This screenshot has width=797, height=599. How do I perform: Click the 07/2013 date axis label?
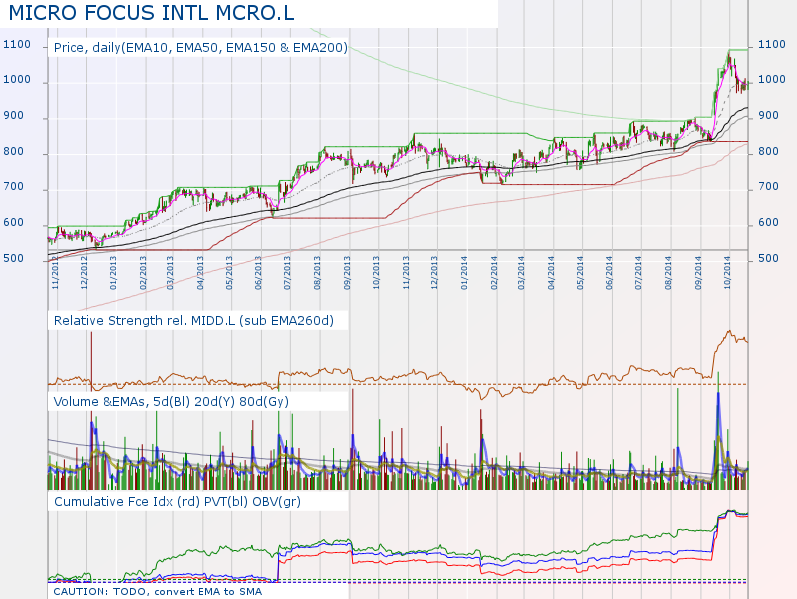point(287,273)
